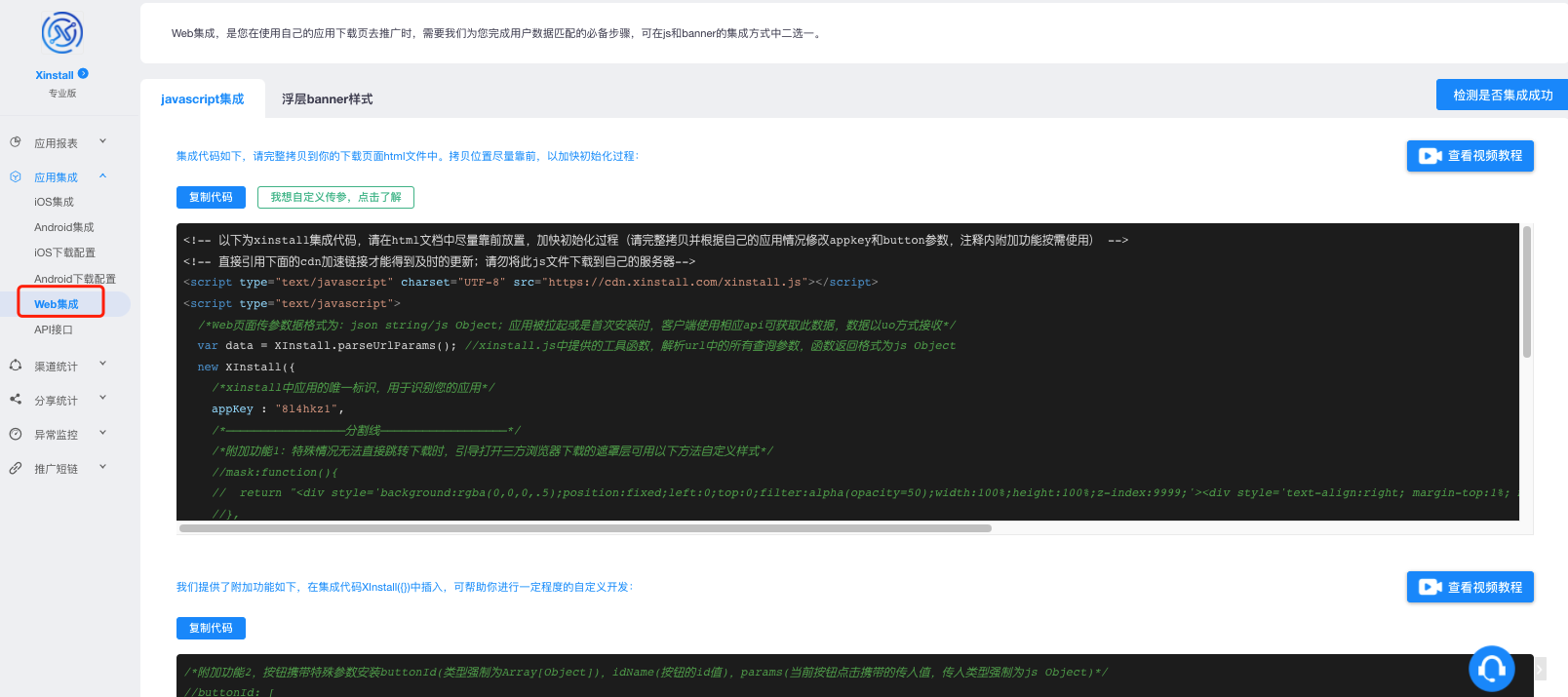Click the upper 查看视频教程 button

[1470, 156]
